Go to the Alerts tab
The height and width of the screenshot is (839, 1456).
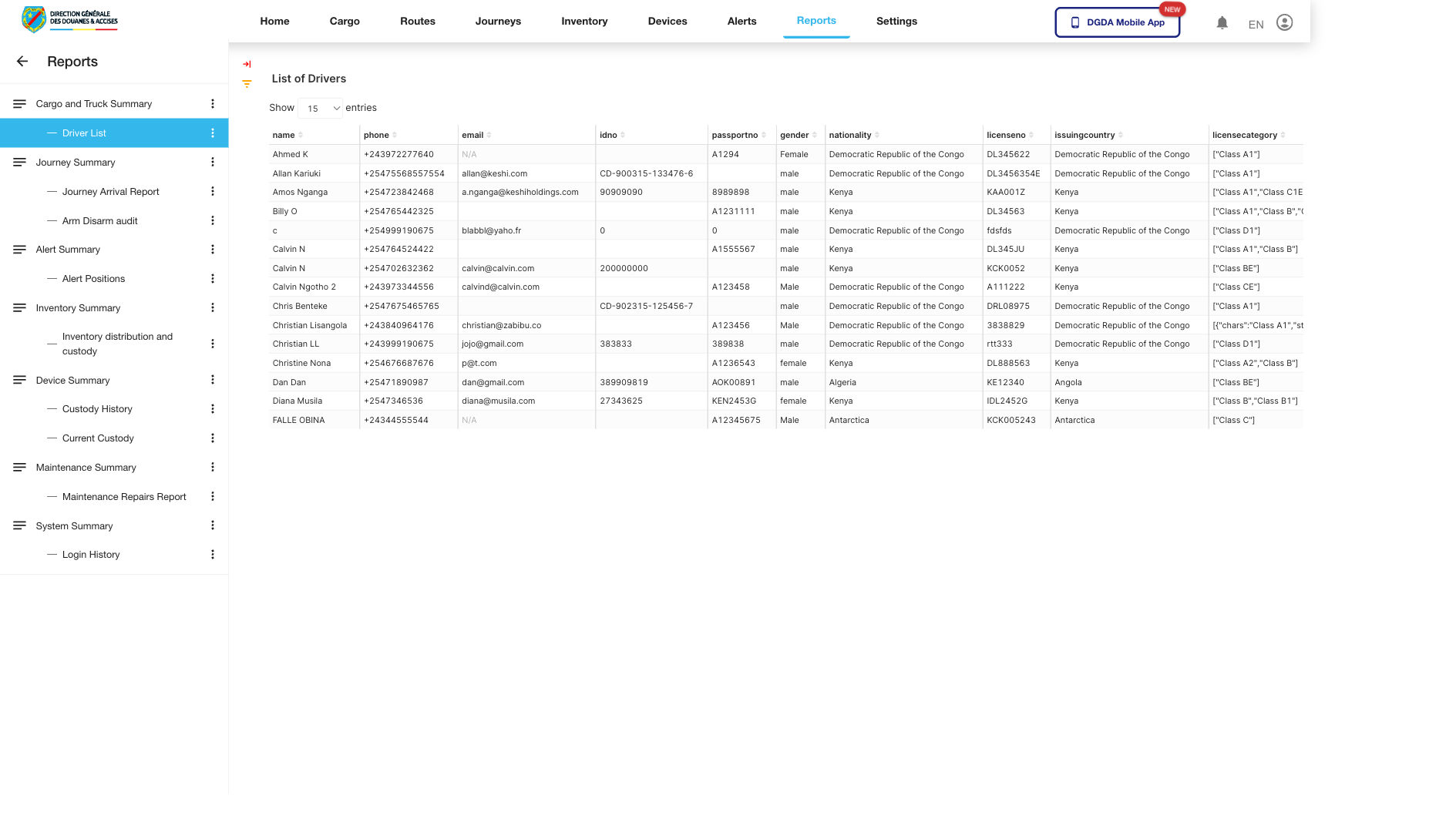tap(741, 22)
